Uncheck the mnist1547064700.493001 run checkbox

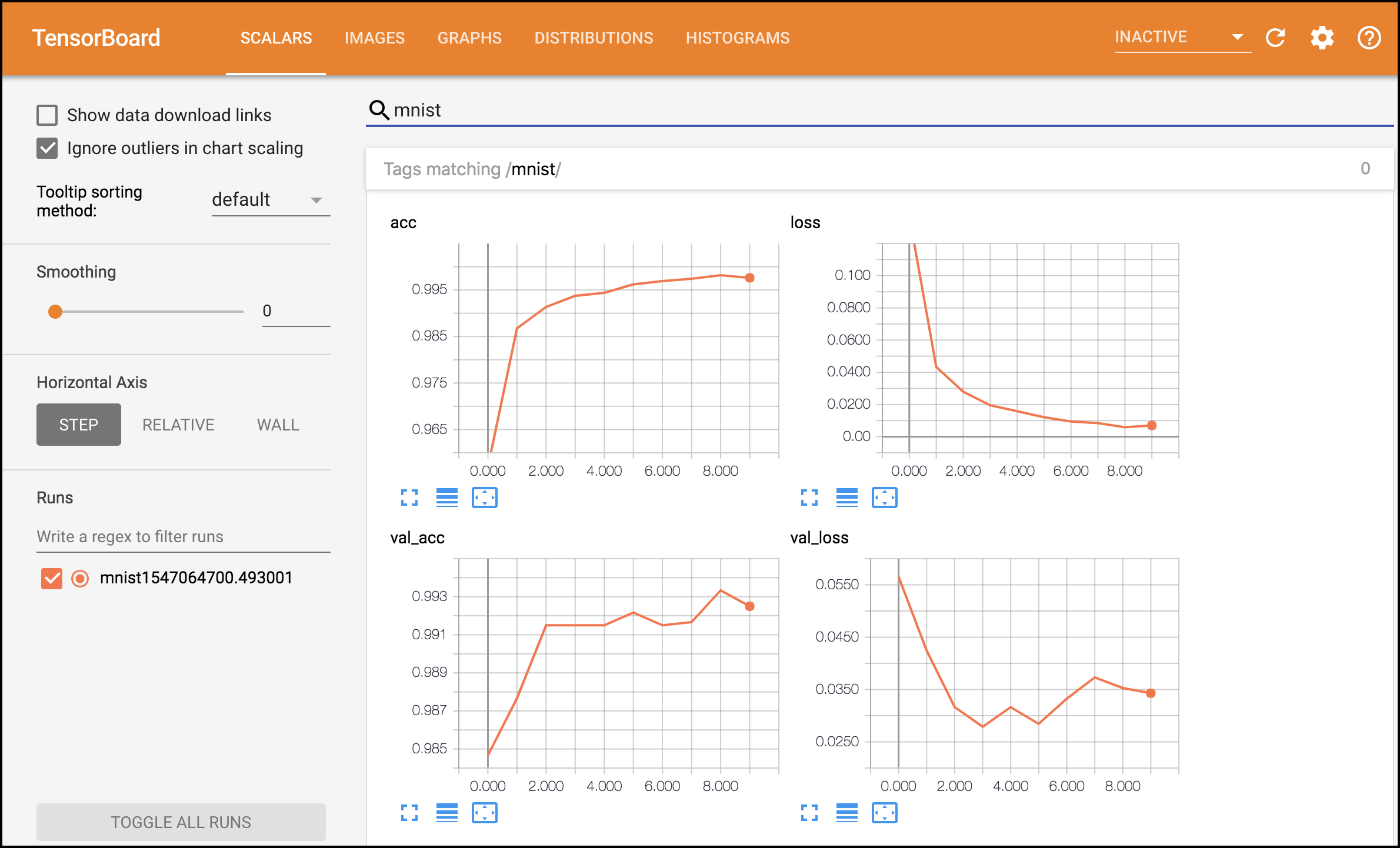tap(52, 578)
